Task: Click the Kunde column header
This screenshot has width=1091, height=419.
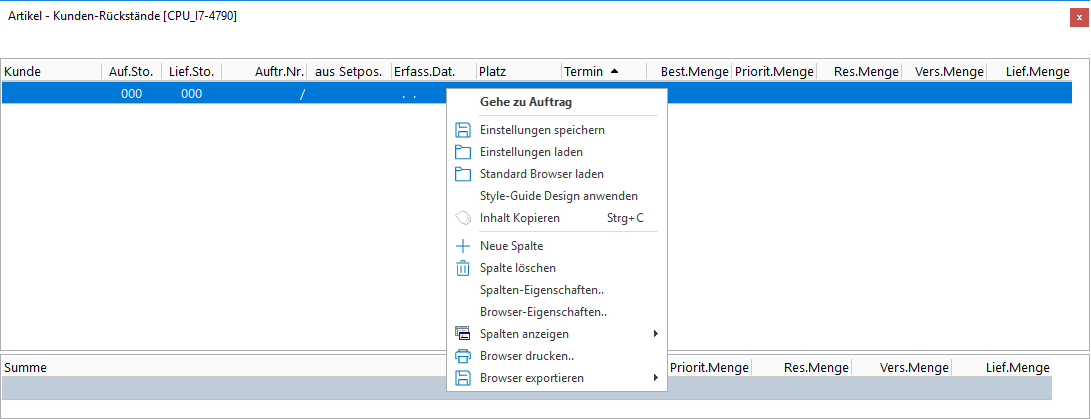Action: pyautogui.click(x=50, y=71)
